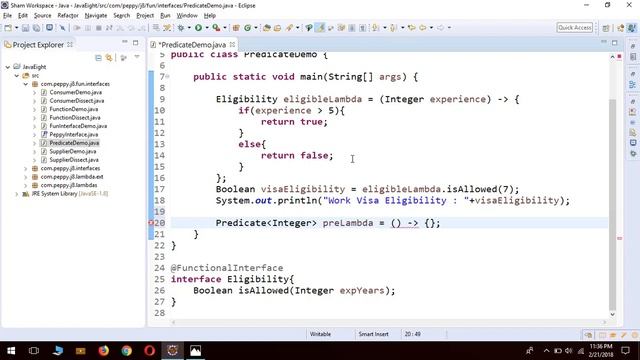
Task: Collapse the JavaEight project node
Action: tap(8, 67)
